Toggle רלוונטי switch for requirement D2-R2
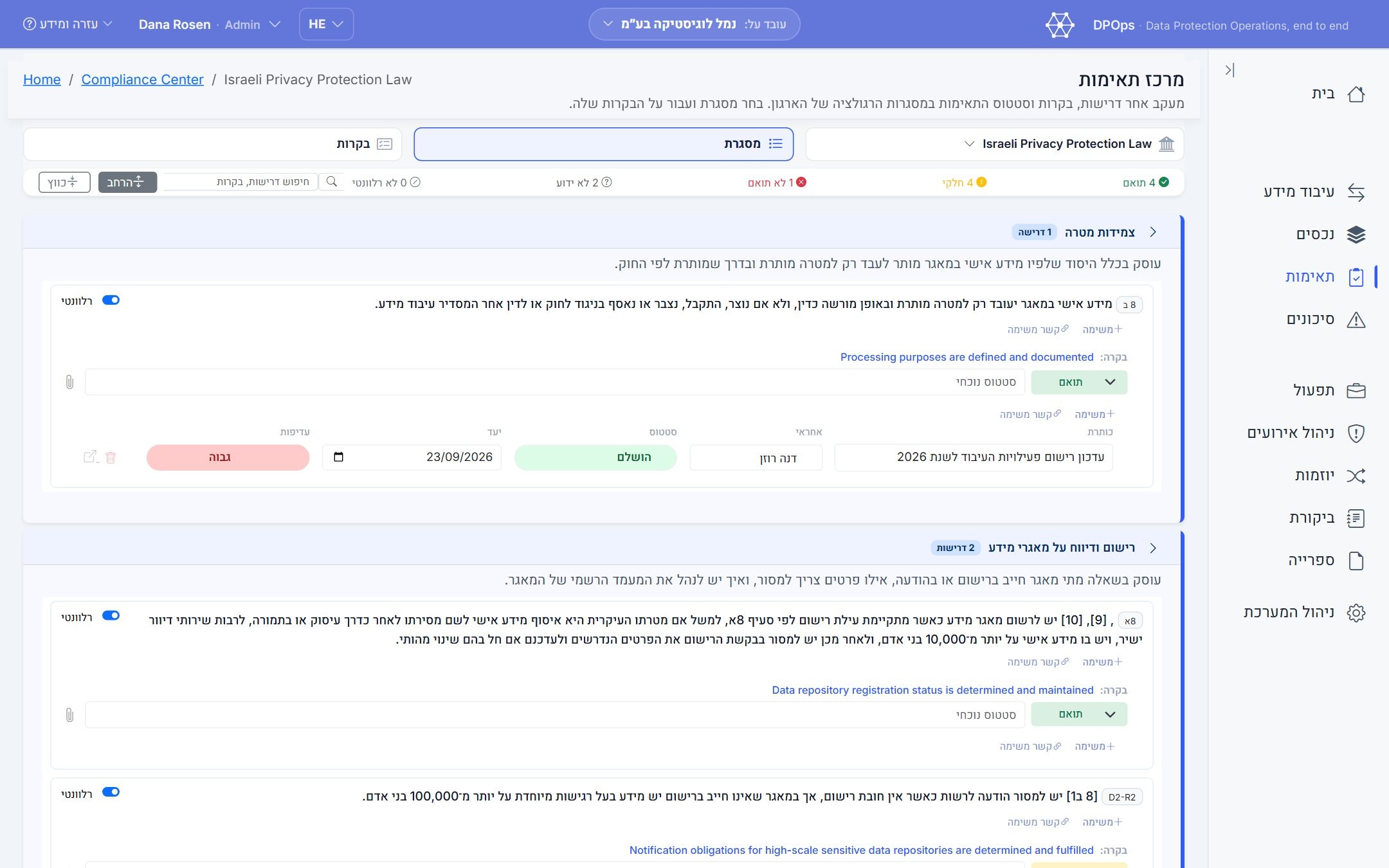 [x=111, y=792]
